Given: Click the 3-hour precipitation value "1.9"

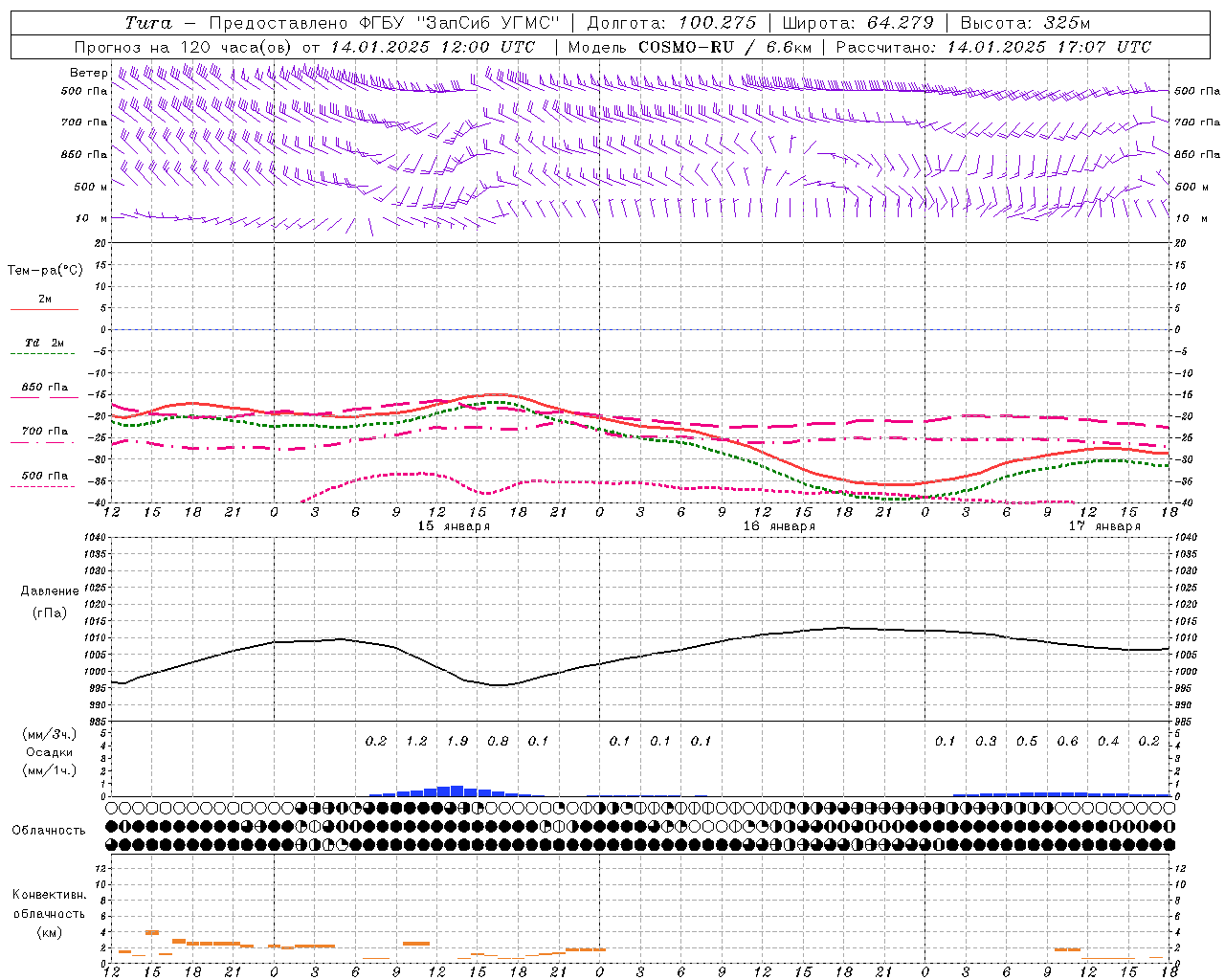Looking at the screenshot, I should [x=457, y=741].
